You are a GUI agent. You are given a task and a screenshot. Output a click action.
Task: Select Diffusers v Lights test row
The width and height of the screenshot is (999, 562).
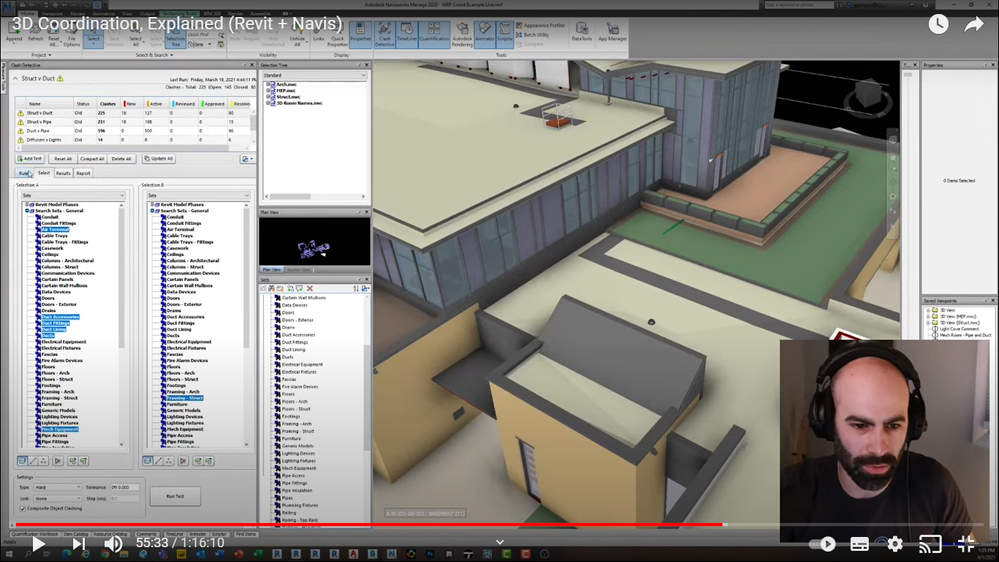click(x=134, y=140)
